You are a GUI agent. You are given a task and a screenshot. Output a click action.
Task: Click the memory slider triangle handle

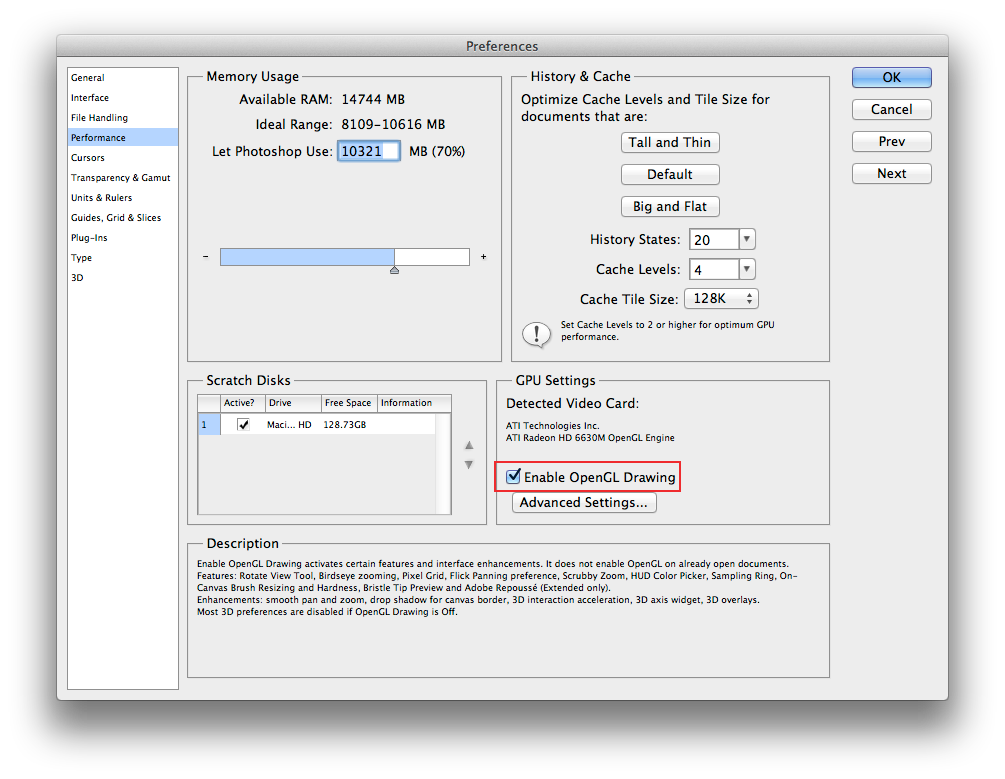click(x=395, y=270)
